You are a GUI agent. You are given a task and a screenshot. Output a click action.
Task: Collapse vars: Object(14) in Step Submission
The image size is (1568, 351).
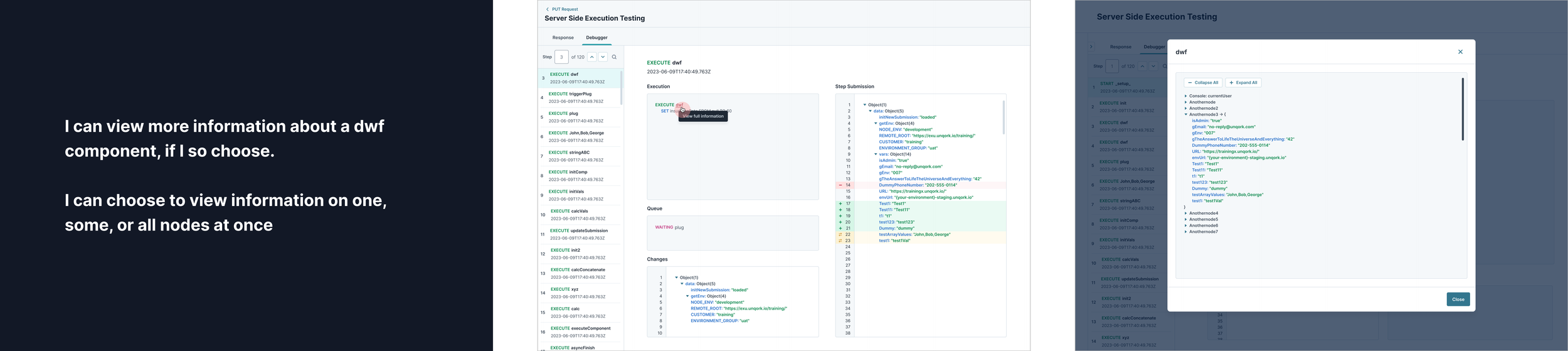pos(876,154)
